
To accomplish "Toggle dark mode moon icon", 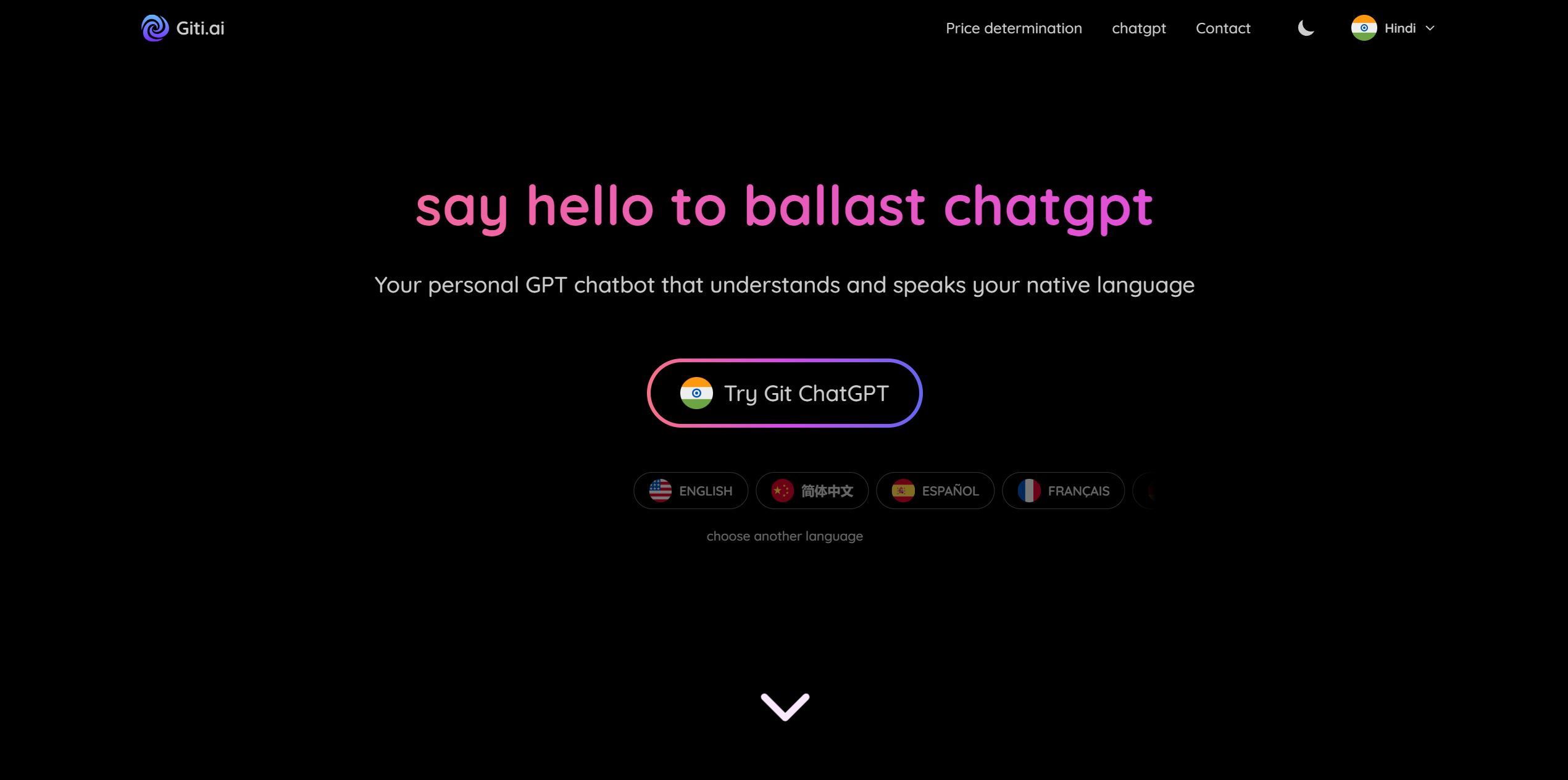I will coord(1307,27).
